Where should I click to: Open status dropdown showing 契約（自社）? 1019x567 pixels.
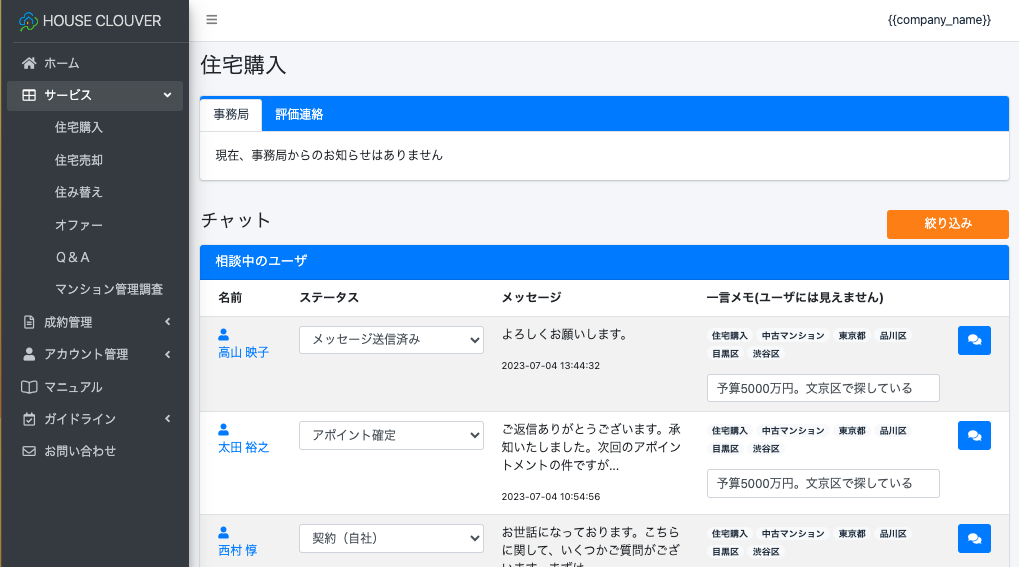(391, 538)
